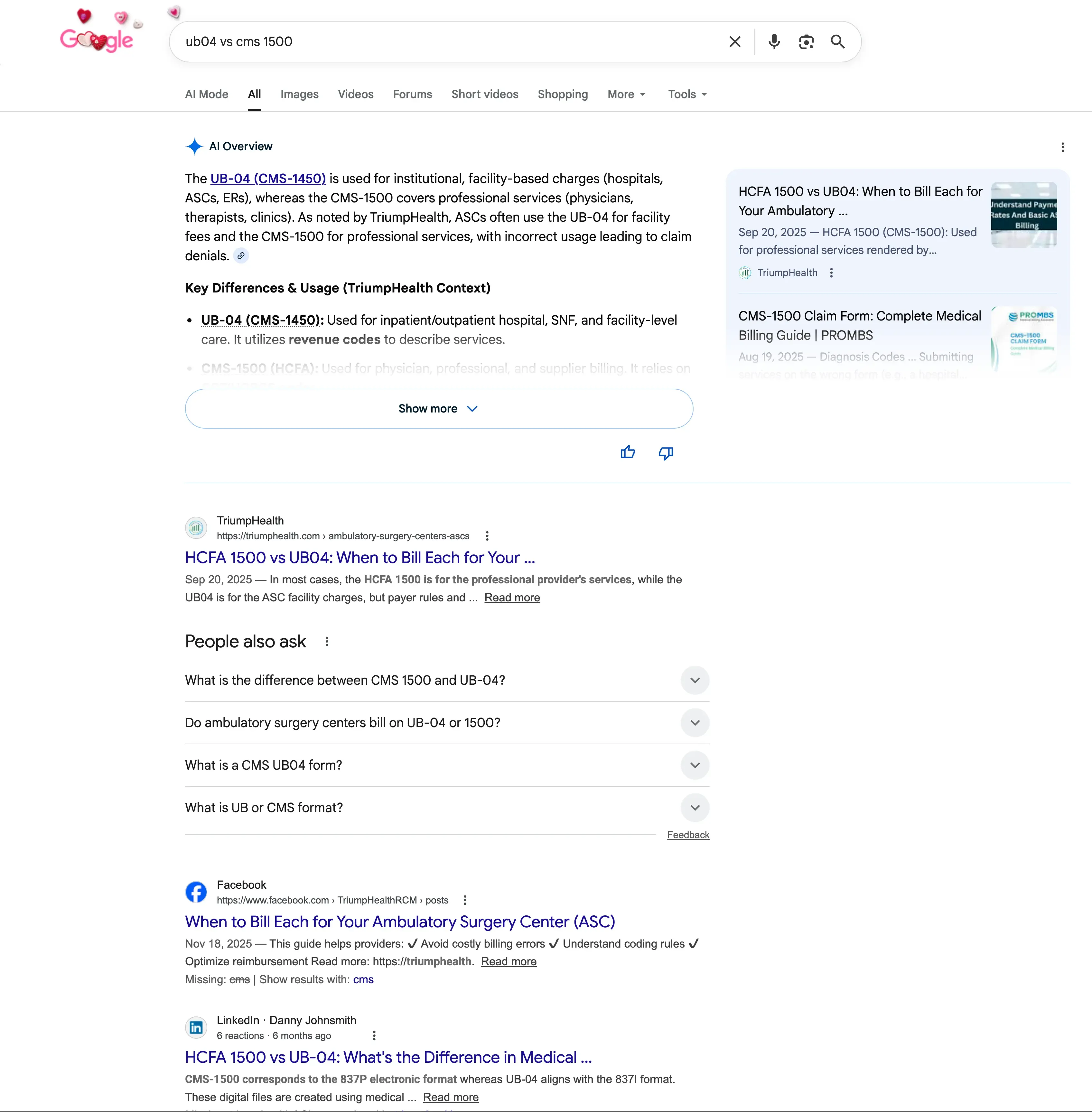Open the Tools dropdown

tap(686, 94)
